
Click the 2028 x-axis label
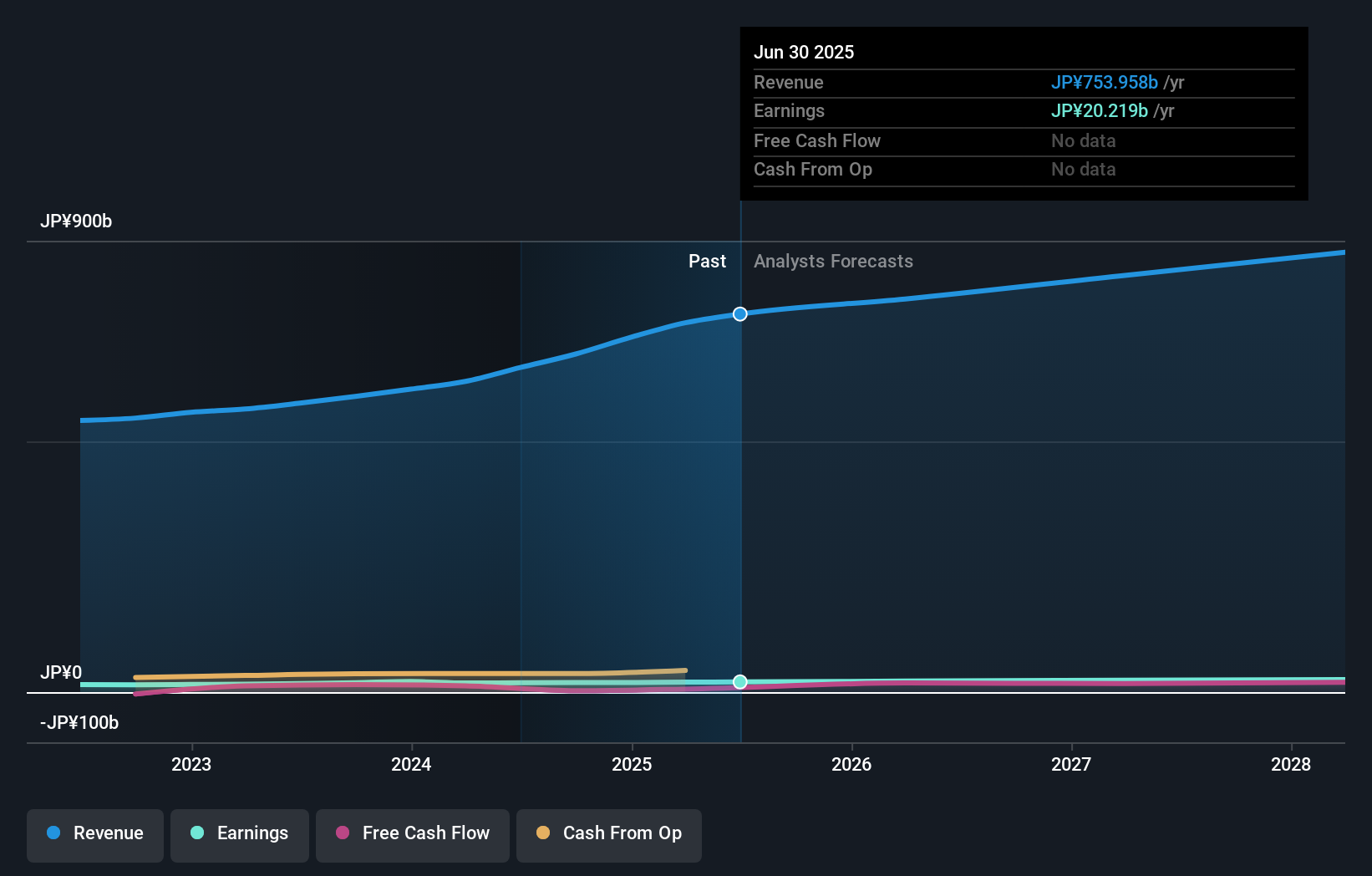[x=1291, y=764]
